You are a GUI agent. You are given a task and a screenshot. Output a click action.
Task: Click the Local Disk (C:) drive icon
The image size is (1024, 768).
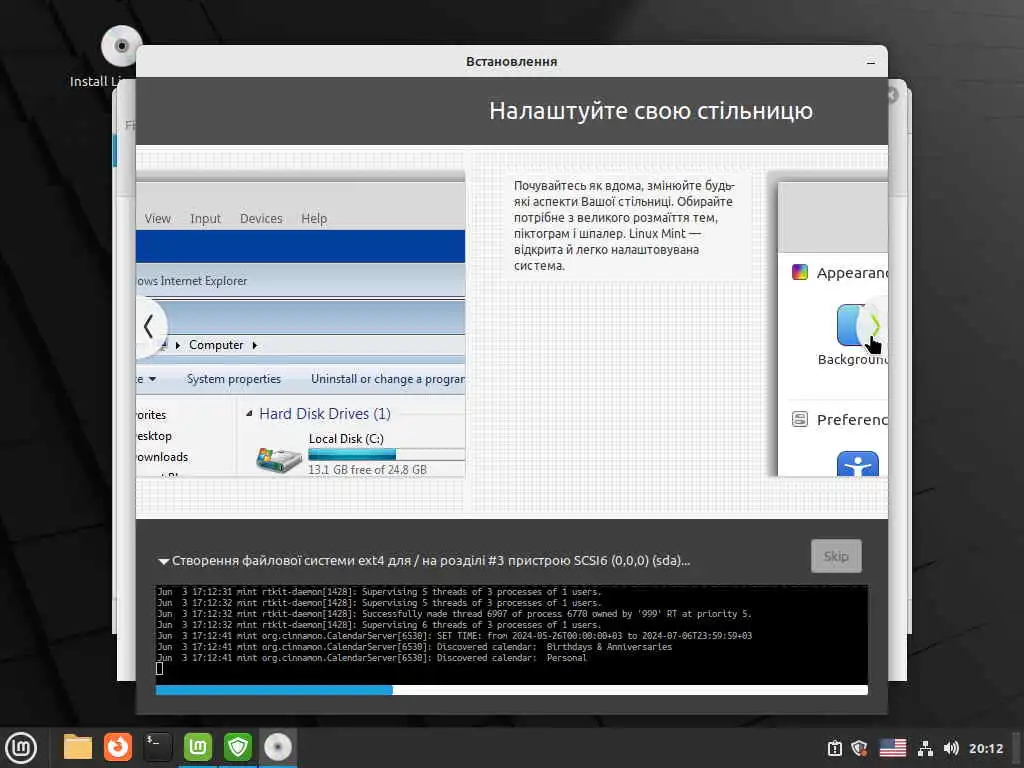click(279, 459)
